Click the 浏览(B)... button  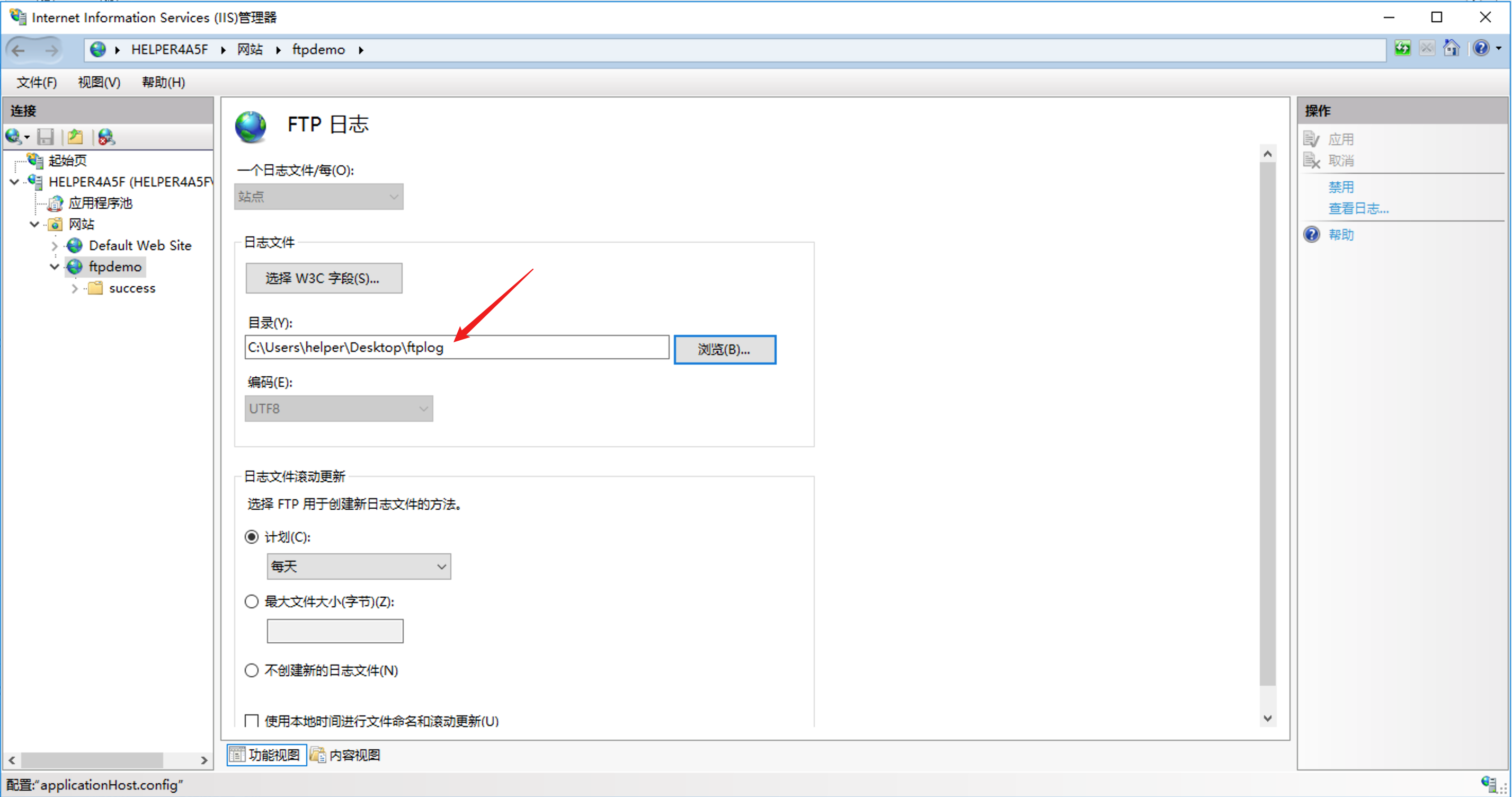coord(724,349)
